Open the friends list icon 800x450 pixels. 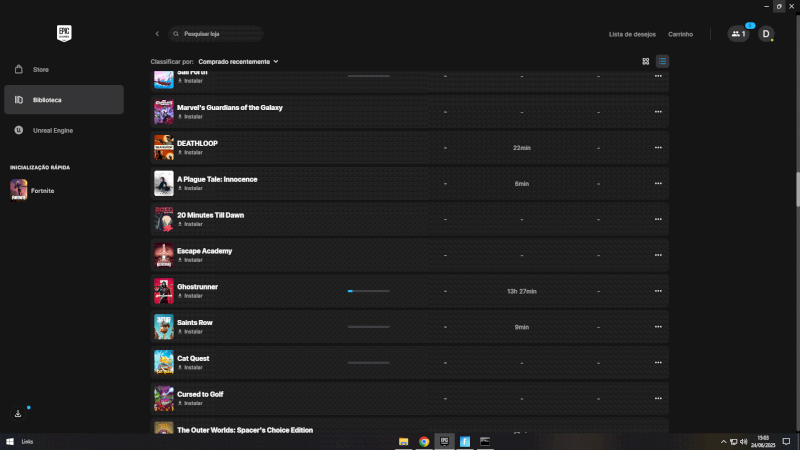[x=738, y=34]
